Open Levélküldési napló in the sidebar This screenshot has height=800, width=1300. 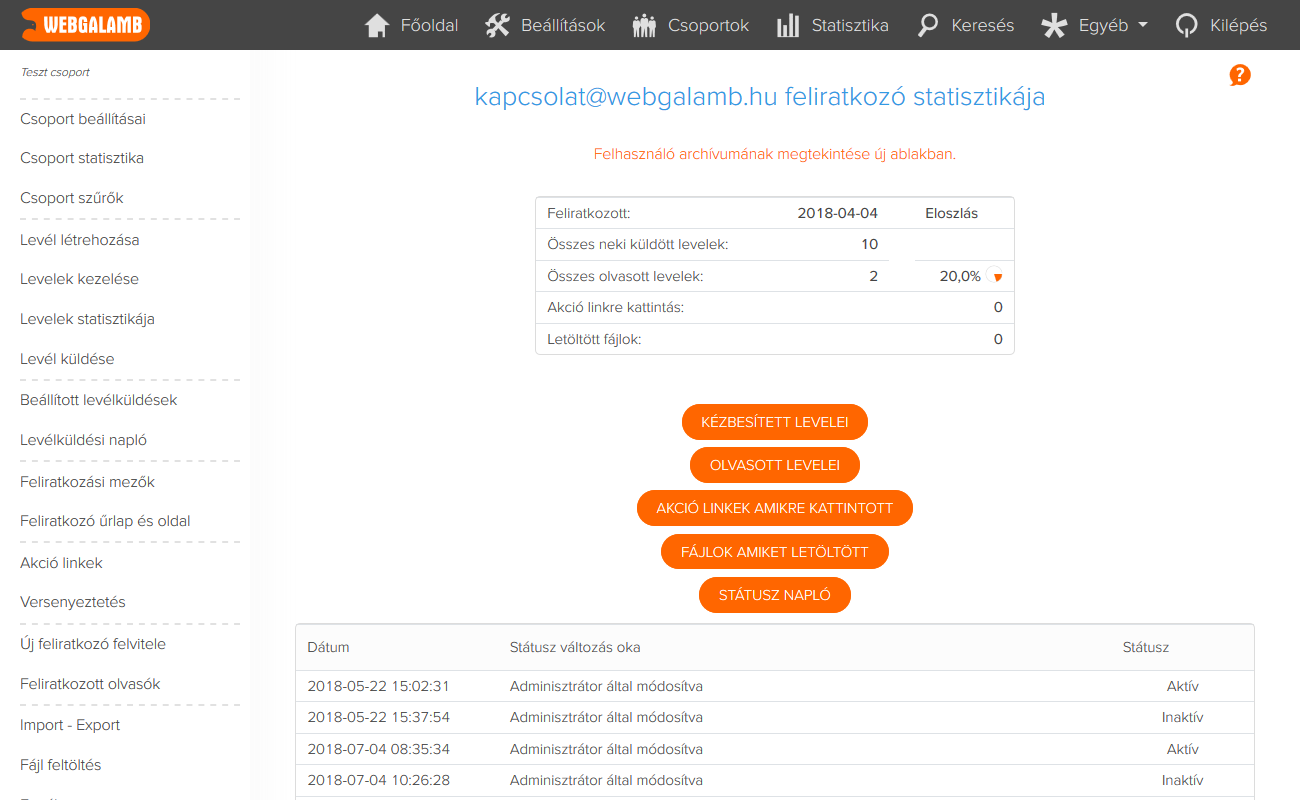[x=84, y=440]
